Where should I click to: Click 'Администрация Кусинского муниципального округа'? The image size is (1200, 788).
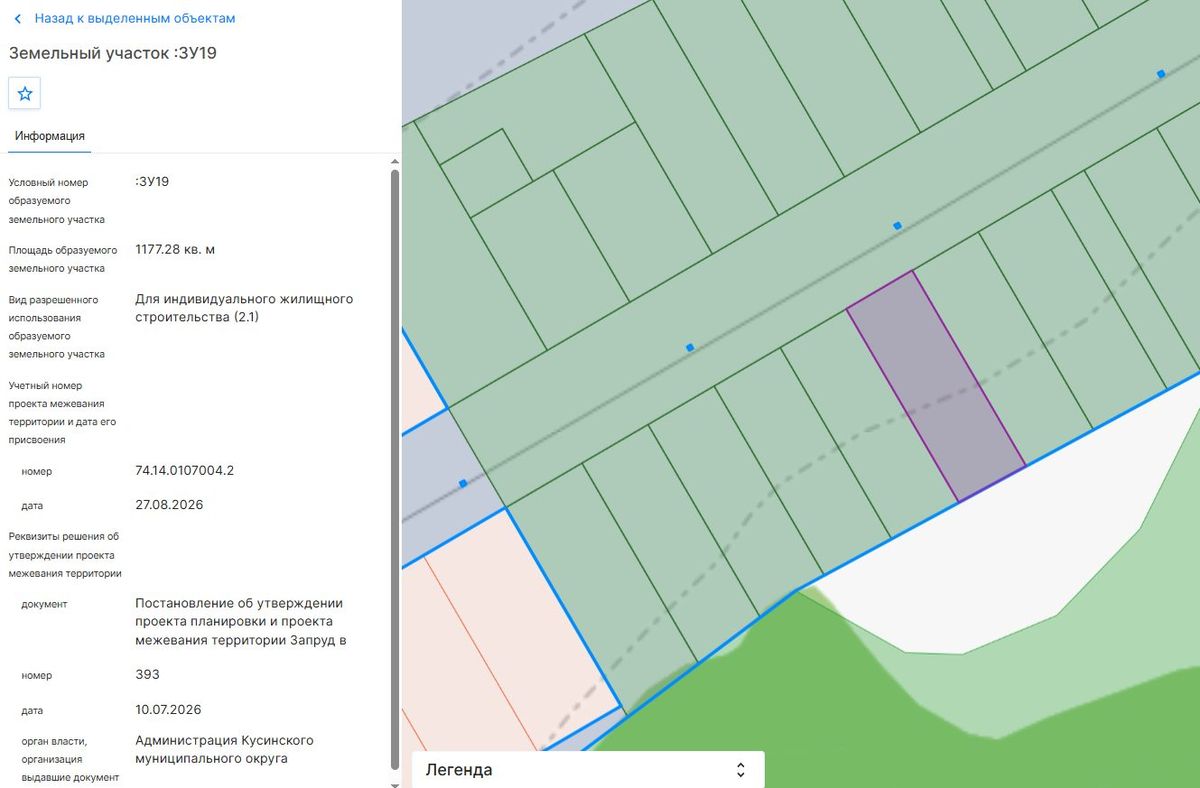(x=225, y=750)
